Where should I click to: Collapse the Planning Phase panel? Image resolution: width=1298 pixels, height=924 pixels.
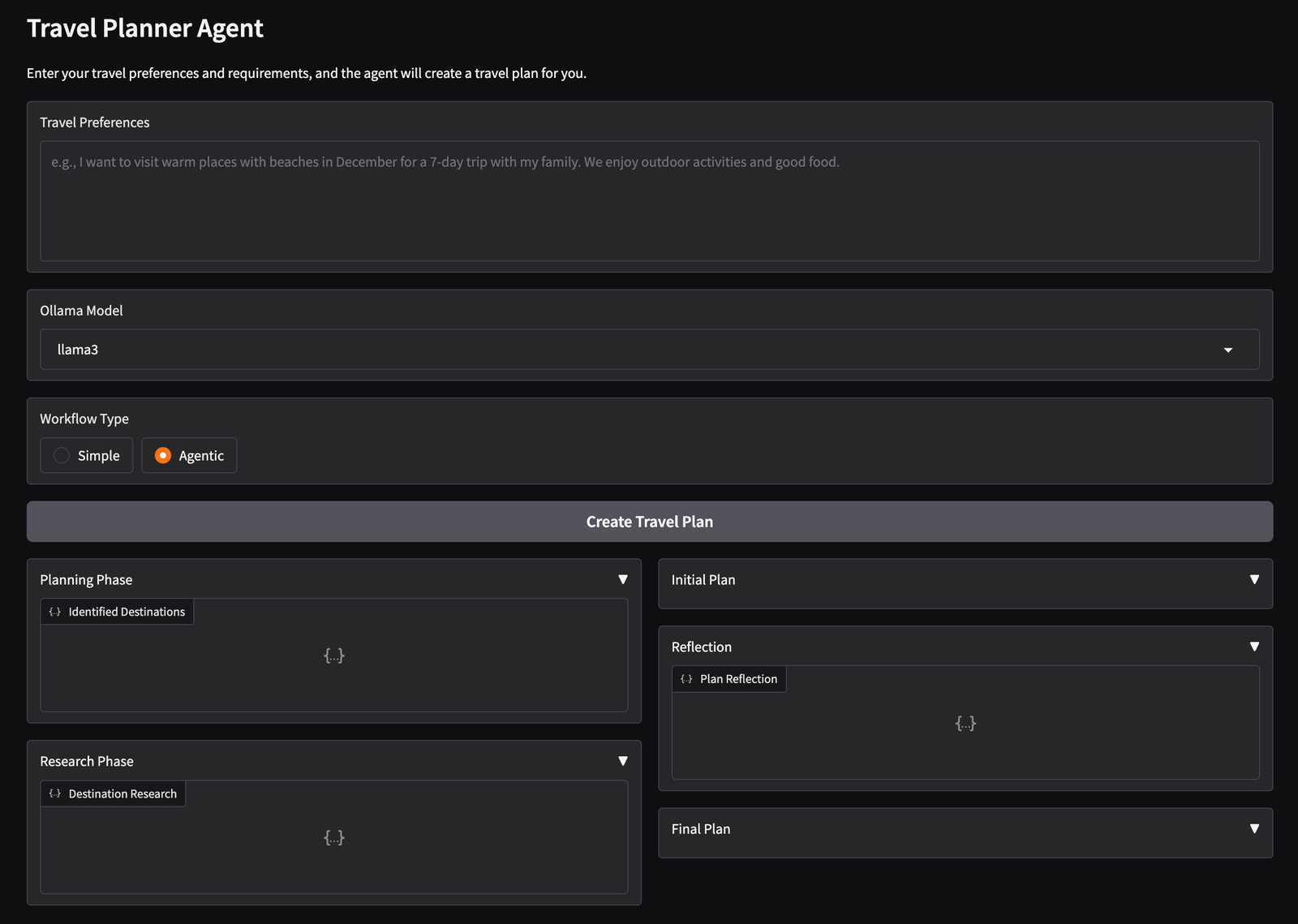pyautogui.click(x=623, y=578)
